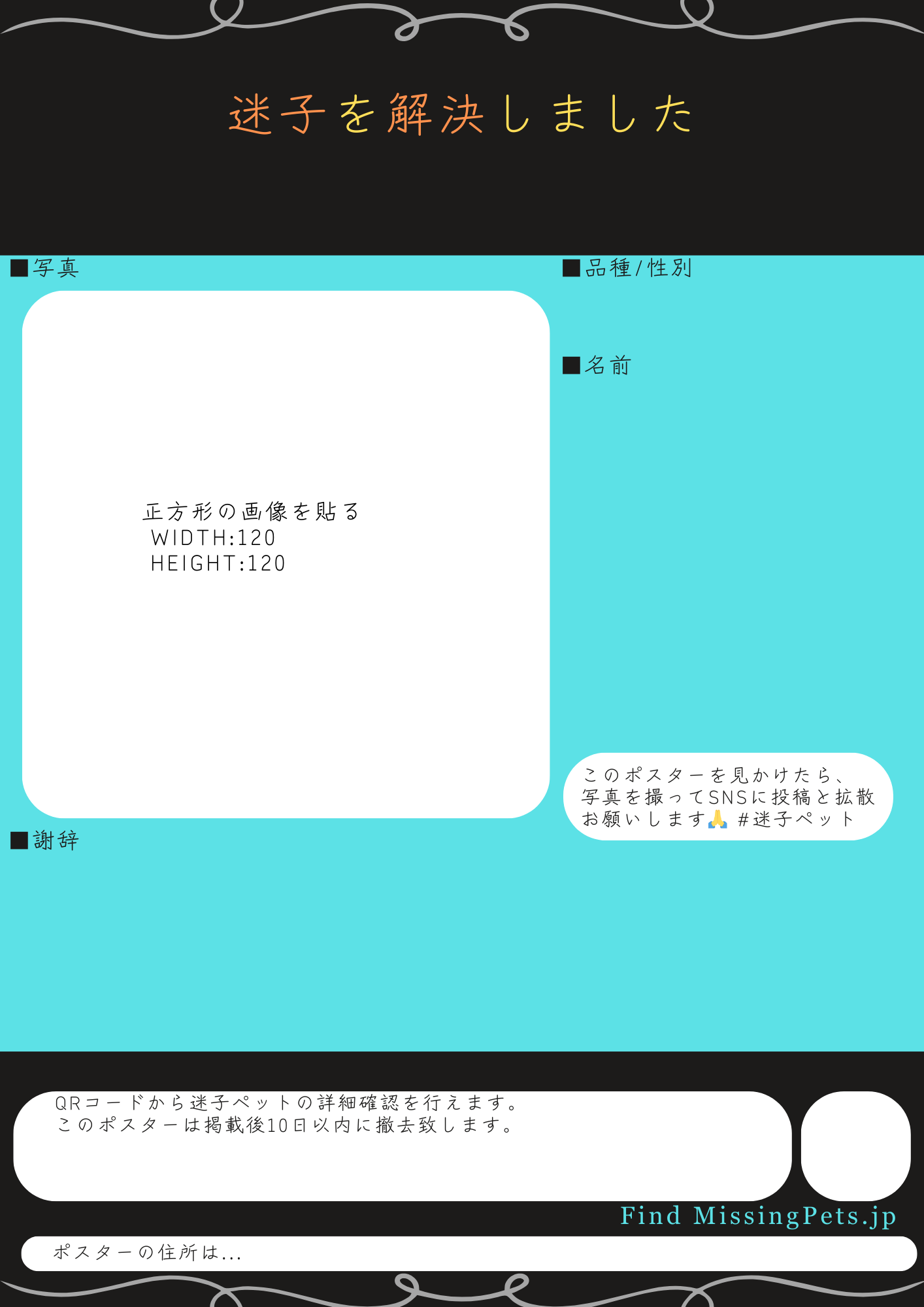Image resolution: width=924 pixels, height=1307 pixels.
Task: Select the ■謝辞 label
Action: click(x=44, y=840)
